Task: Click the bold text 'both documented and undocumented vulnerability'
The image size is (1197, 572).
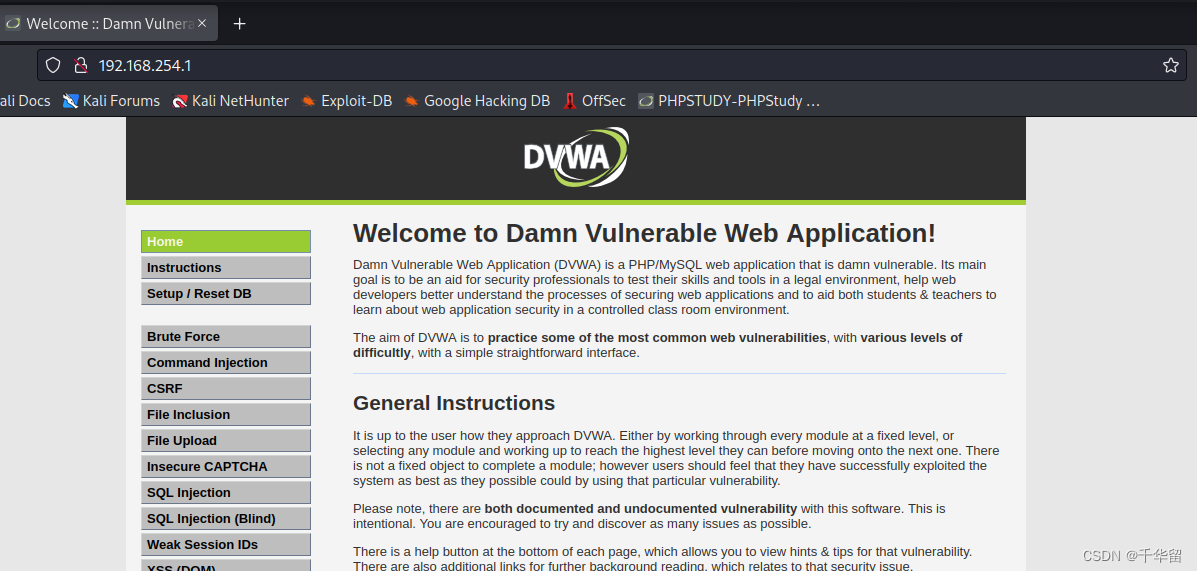Action: click(640, 509)
